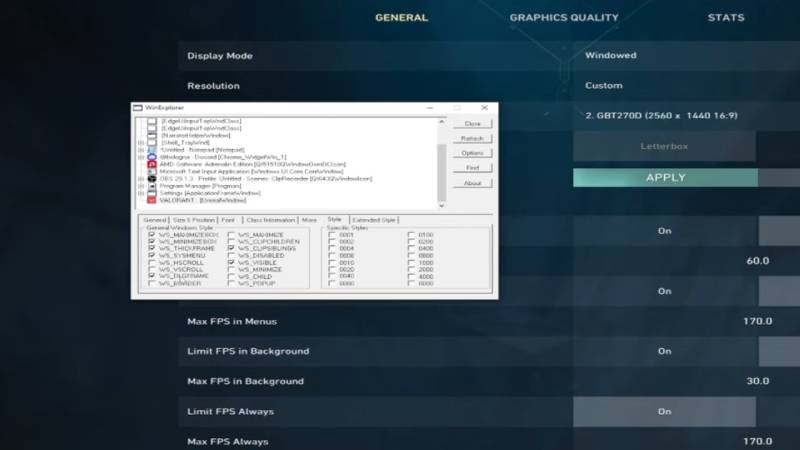Screen dimensions: 800x450
Task: Select the OBS icon in the tree
Action: coord(152,179)
